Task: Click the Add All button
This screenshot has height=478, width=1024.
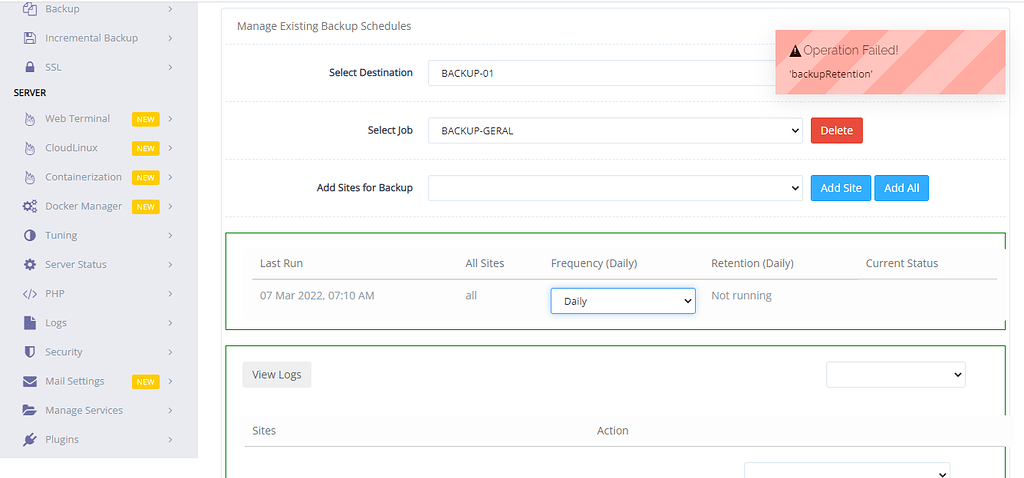Action: 901,188
